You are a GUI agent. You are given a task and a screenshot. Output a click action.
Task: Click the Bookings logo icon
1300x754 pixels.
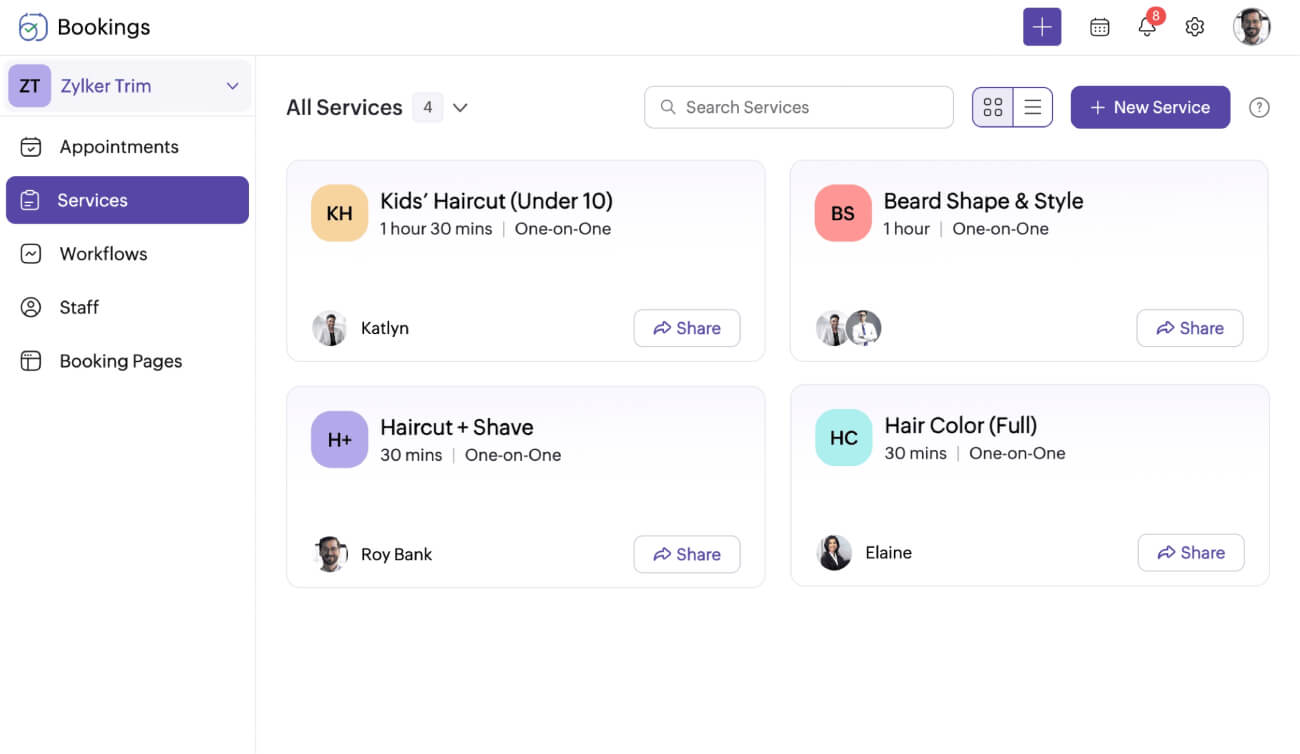pos(33,27)
